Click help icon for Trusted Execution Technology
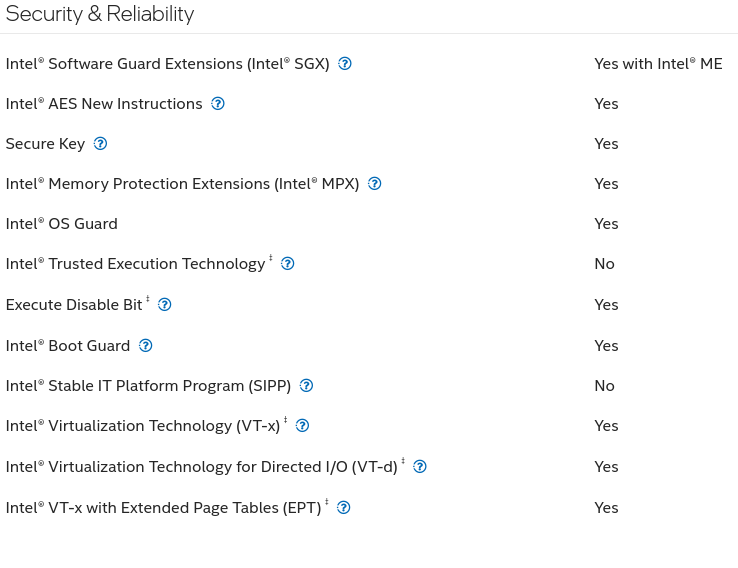738x568 pixels. (x=288, y=264)
